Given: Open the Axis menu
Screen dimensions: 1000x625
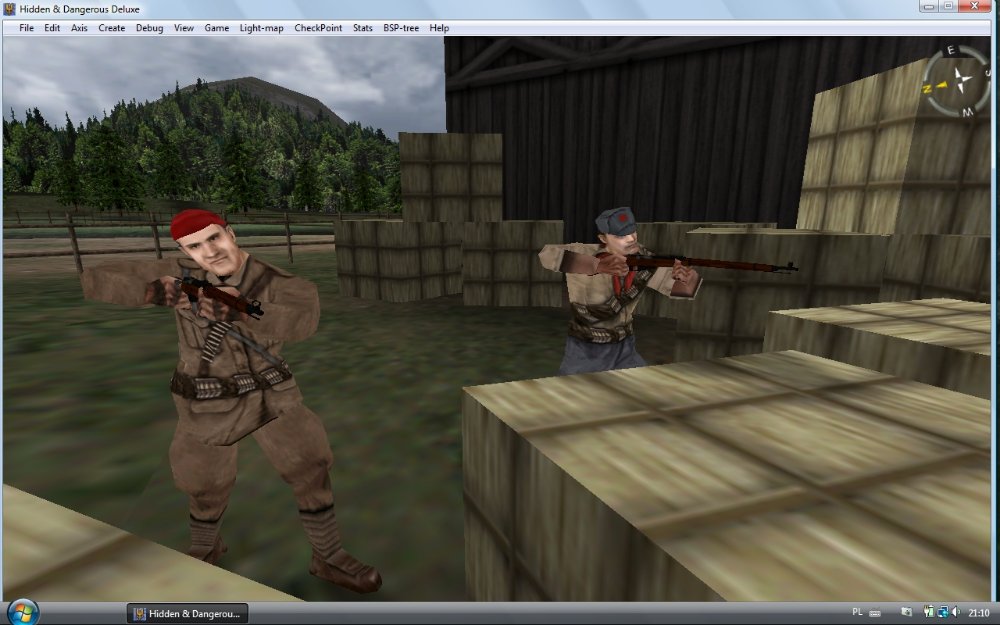Looking at the screenshot, I should tap(79, 28).
